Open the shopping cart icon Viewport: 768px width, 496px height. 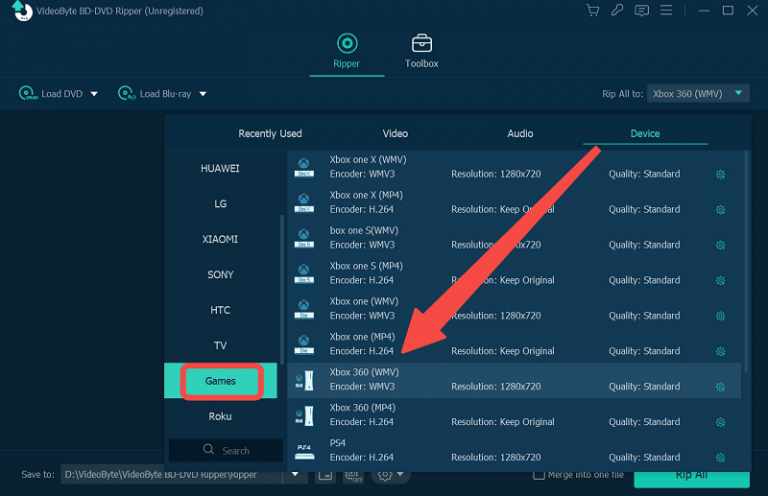point(593,10)
